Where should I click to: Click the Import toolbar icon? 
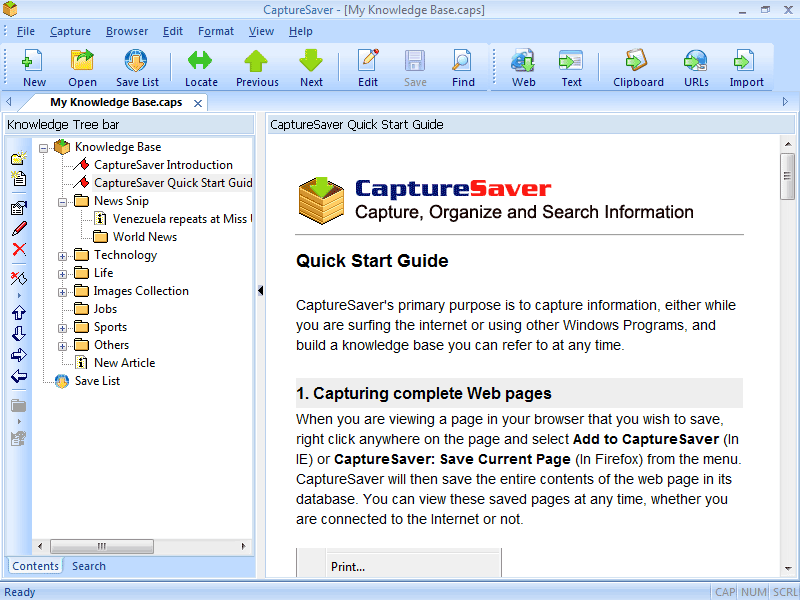[x=746, y=67]
